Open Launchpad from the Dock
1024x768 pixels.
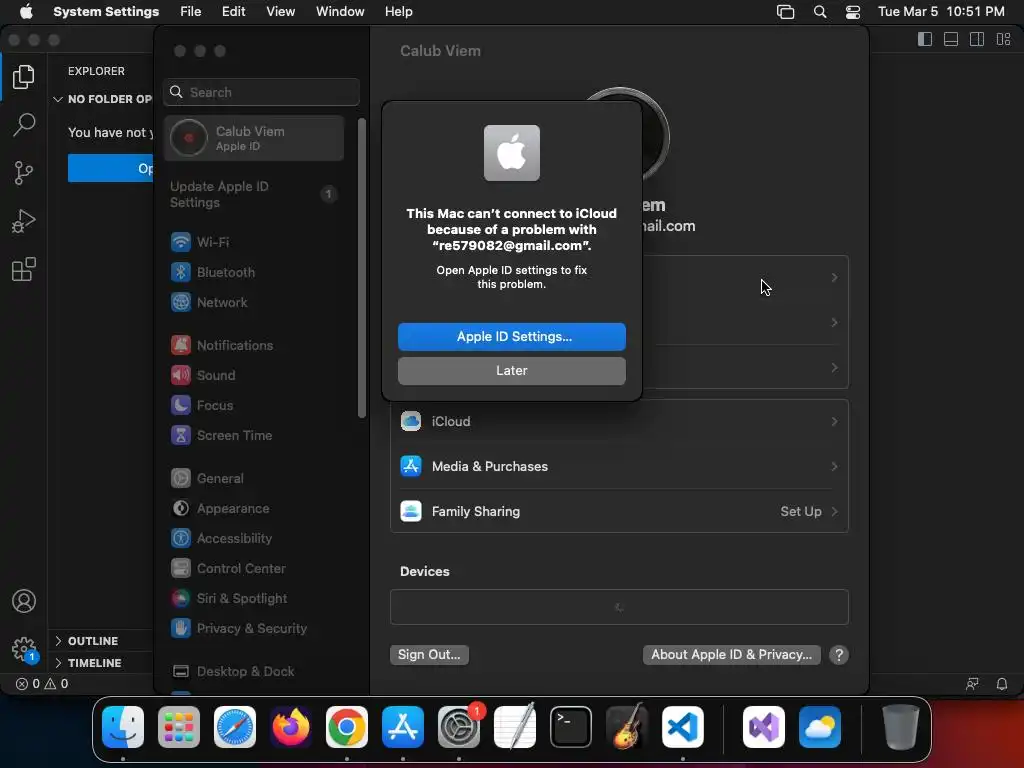click(179, 727)
